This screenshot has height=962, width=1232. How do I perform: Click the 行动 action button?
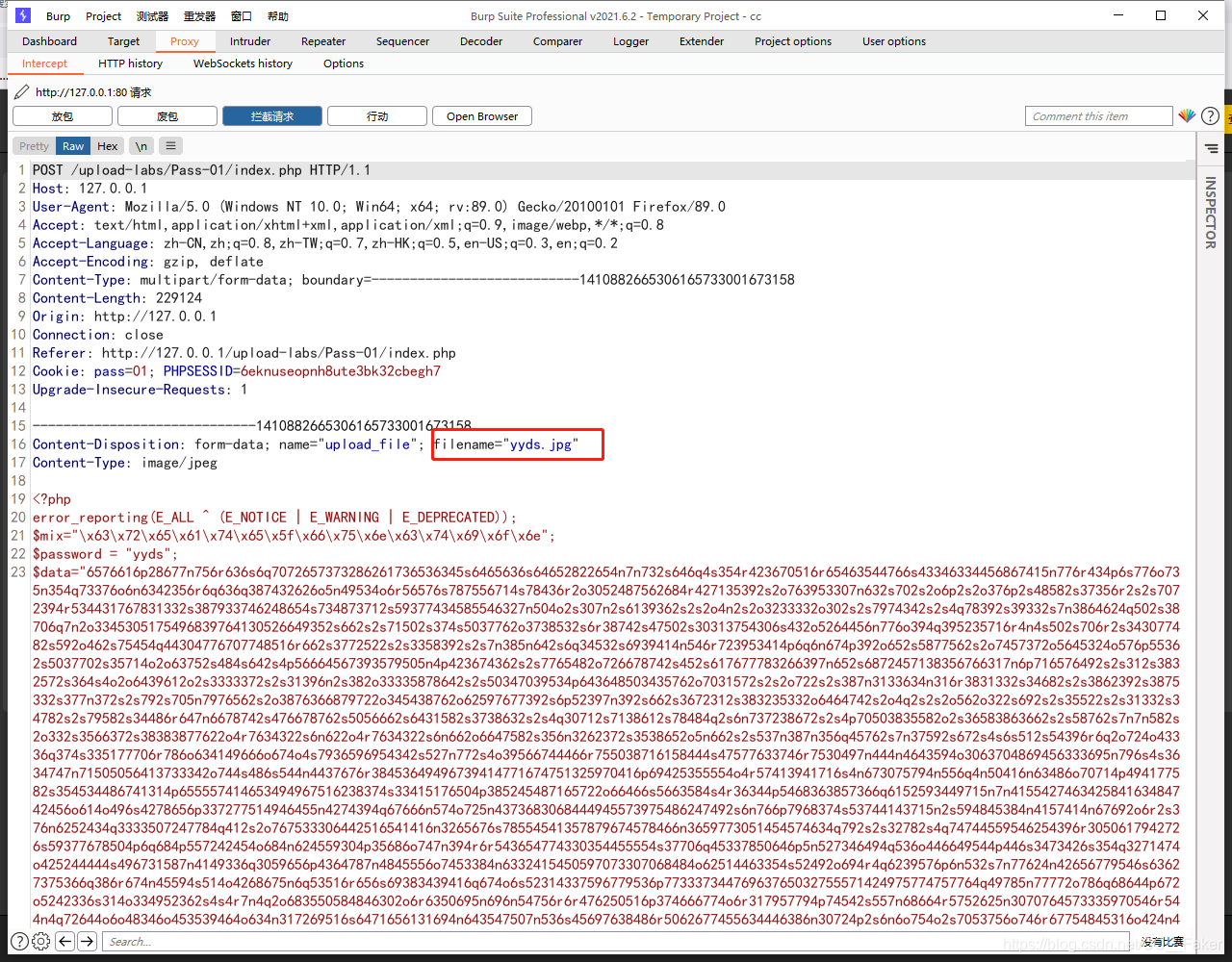[x=377, y=116]
